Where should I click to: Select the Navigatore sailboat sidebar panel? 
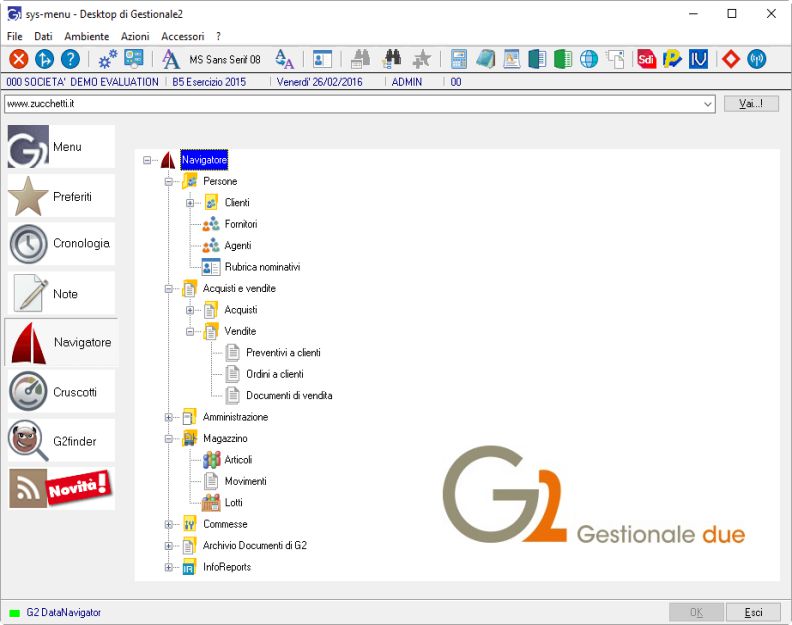click(x=61, y=342)
